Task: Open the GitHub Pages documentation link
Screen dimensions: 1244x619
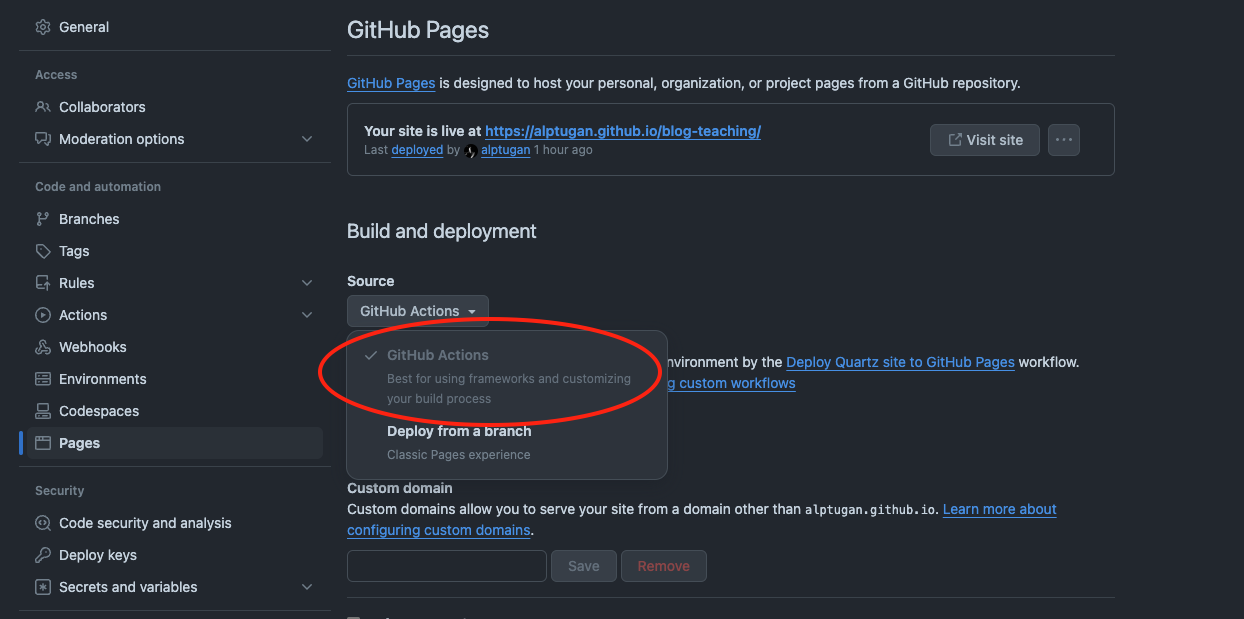Action: [391, 83]
